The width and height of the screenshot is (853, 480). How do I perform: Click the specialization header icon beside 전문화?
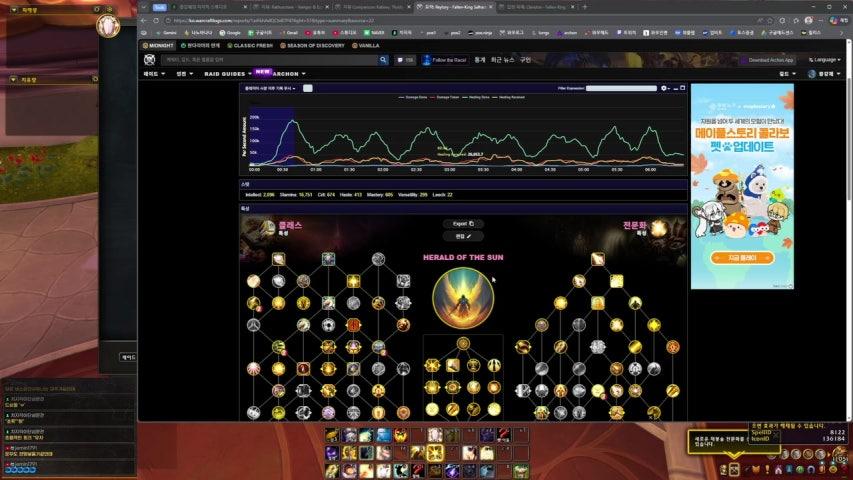pyautogui.click(x=658, y=227)
